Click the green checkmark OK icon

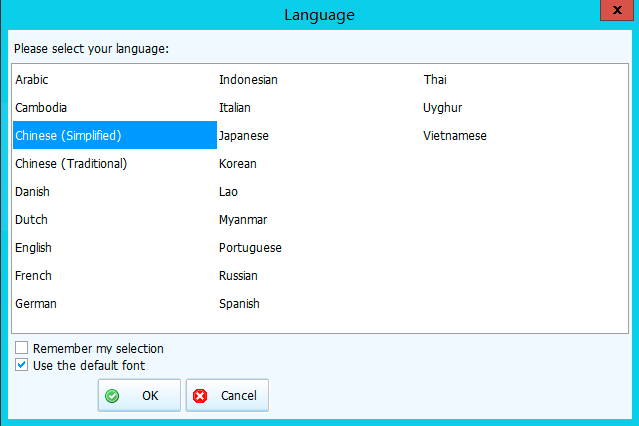[112, 396]
